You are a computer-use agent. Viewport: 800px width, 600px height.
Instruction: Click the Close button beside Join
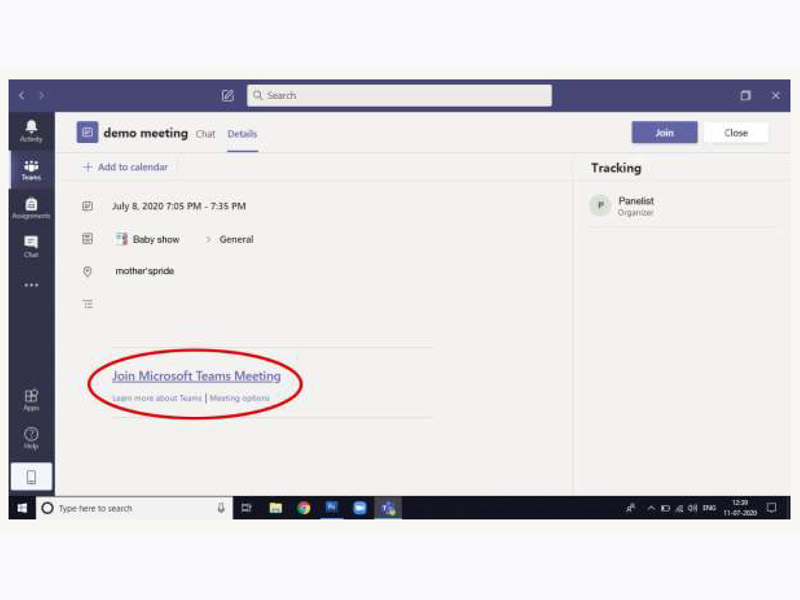click(x=736, y=133)
